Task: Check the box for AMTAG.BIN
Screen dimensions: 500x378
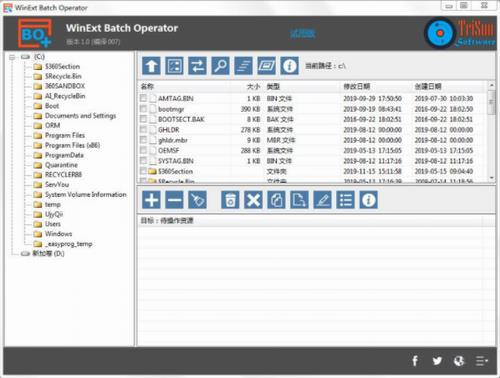Action: point(143,98)
